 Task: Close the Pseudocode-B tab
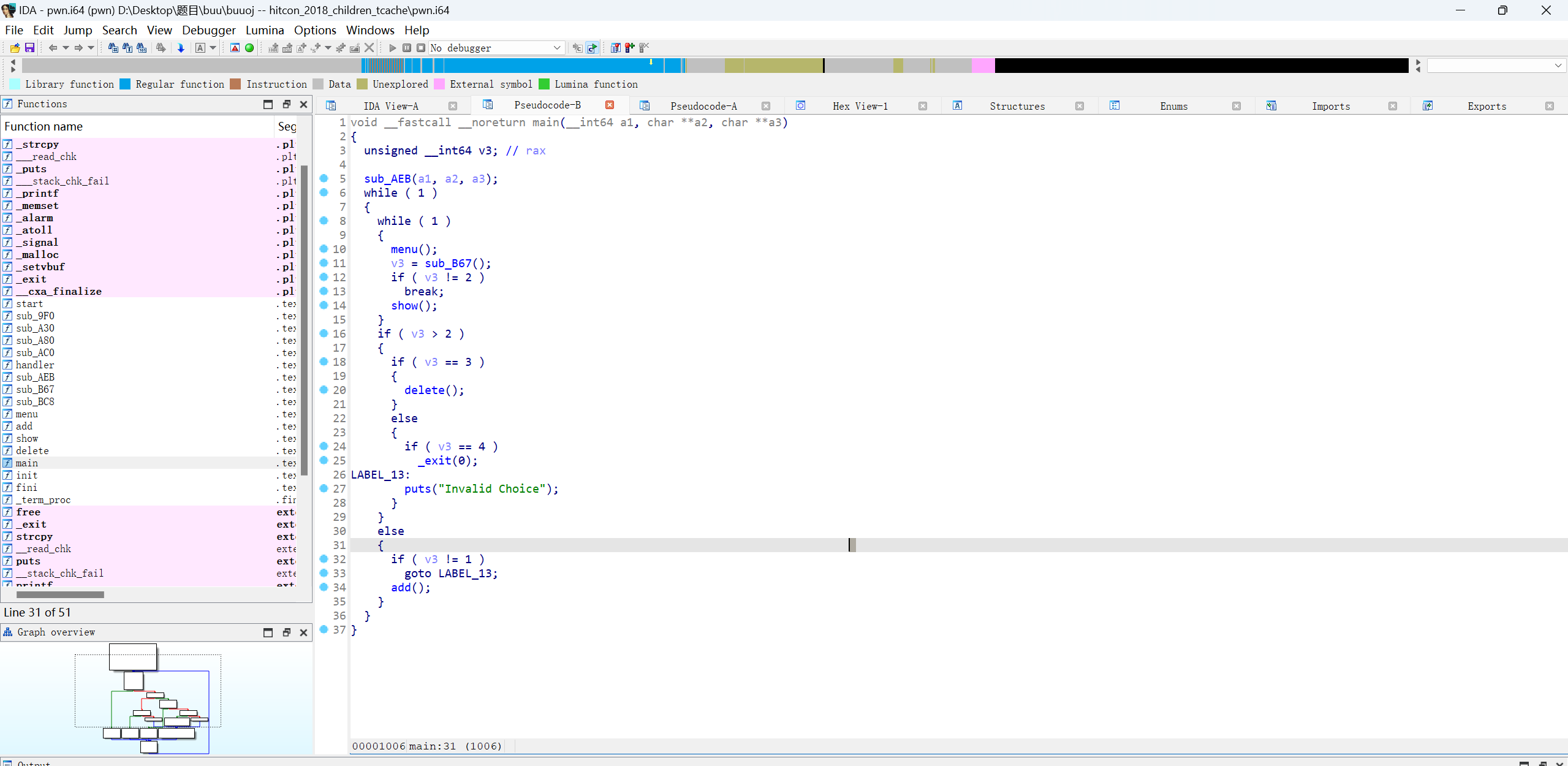(610, 105)
